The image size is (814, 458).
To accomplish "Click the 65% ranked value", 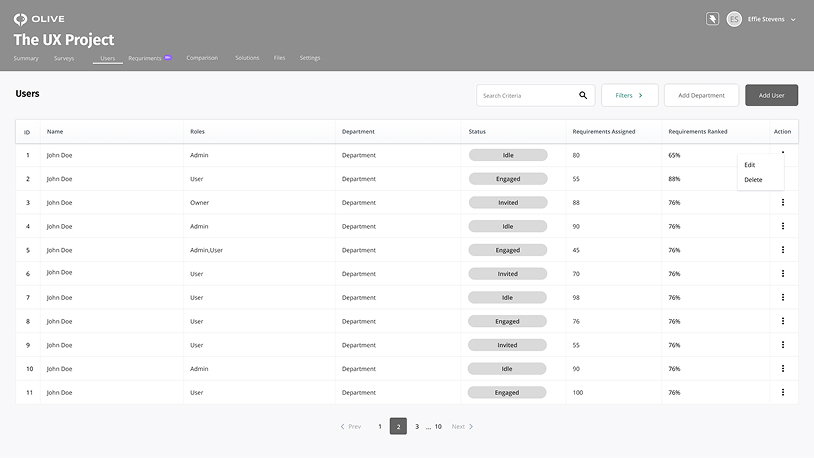I will click(674, 155).
